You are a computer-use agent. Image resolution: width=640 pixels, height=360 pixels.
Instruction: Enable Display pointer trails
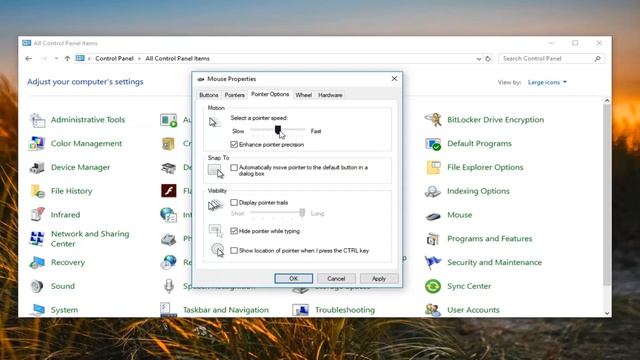(234, 202)
